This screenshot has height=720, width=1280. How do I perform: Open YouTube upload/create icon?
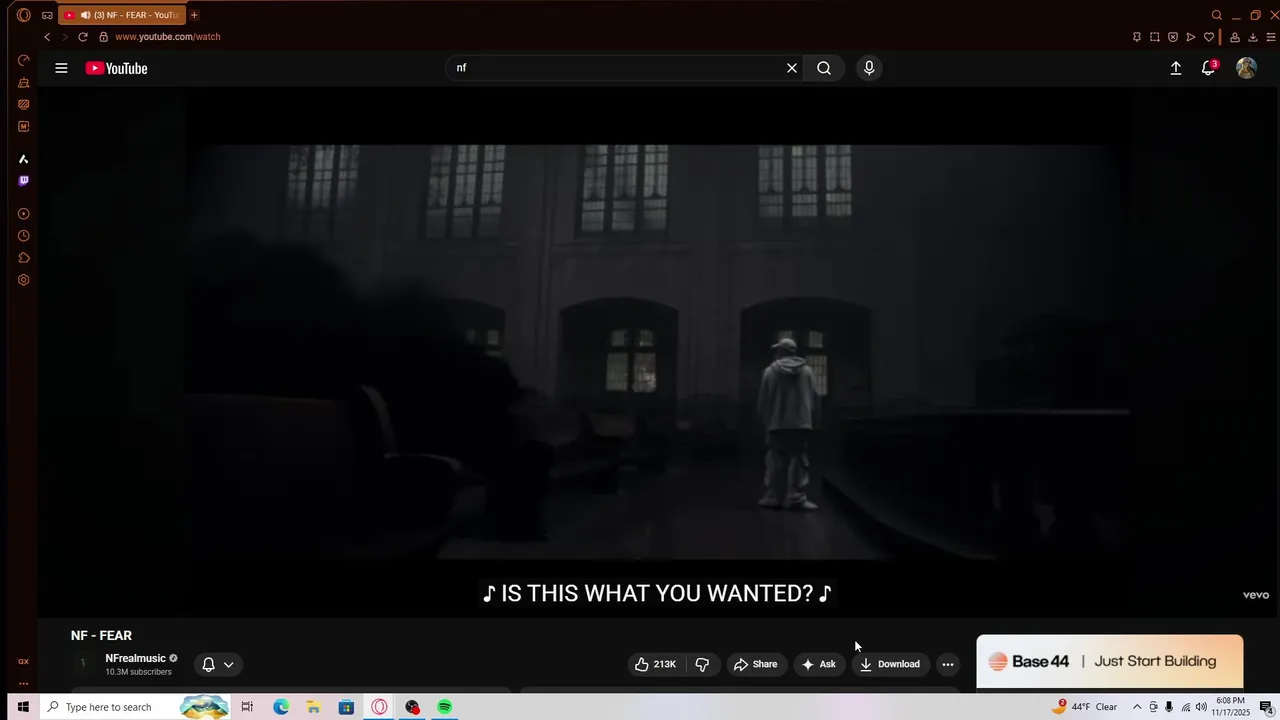(1176, 68)
